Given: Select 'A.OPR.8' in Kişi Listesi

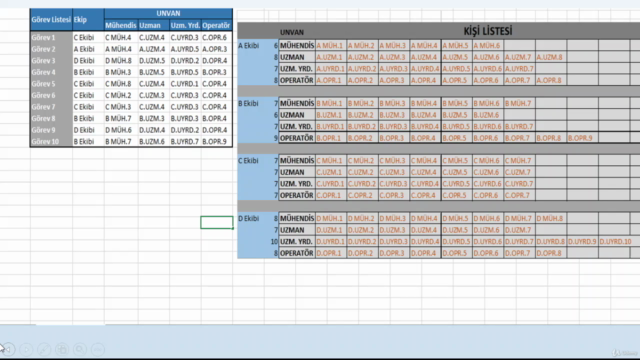Looking at the screenshot, I should pos(551,80).
